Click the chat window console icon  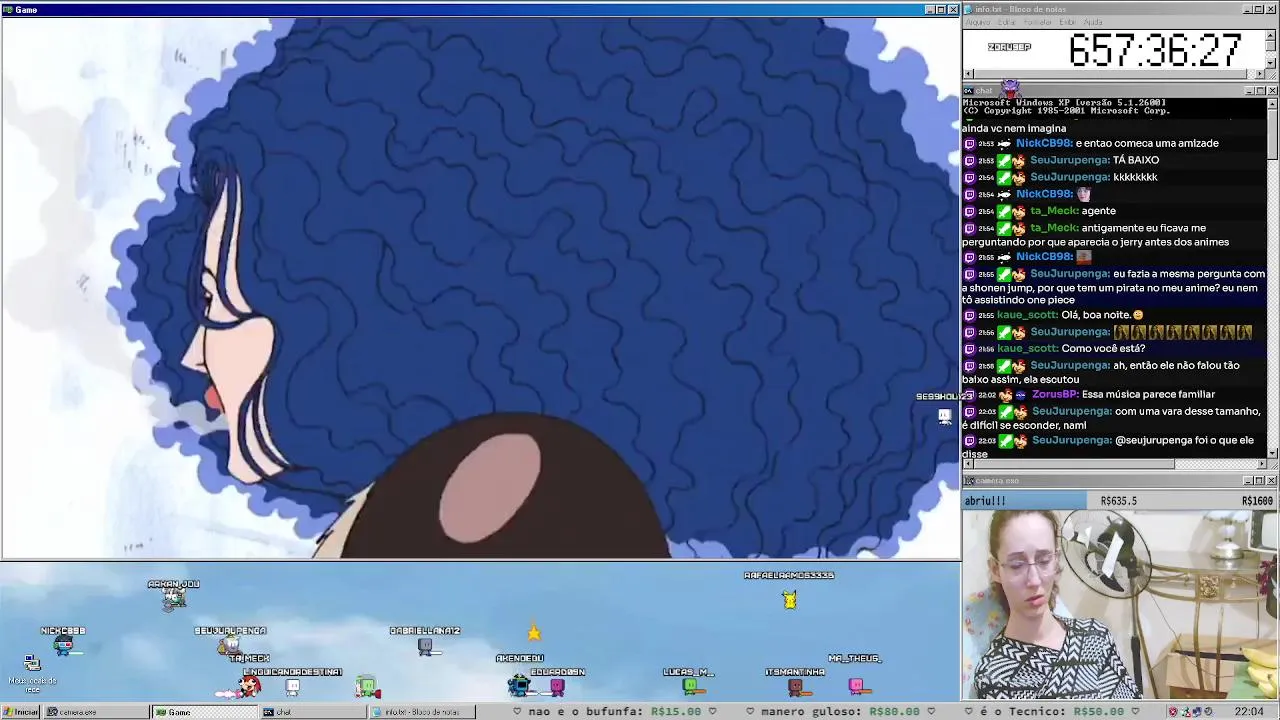(969, 91)
